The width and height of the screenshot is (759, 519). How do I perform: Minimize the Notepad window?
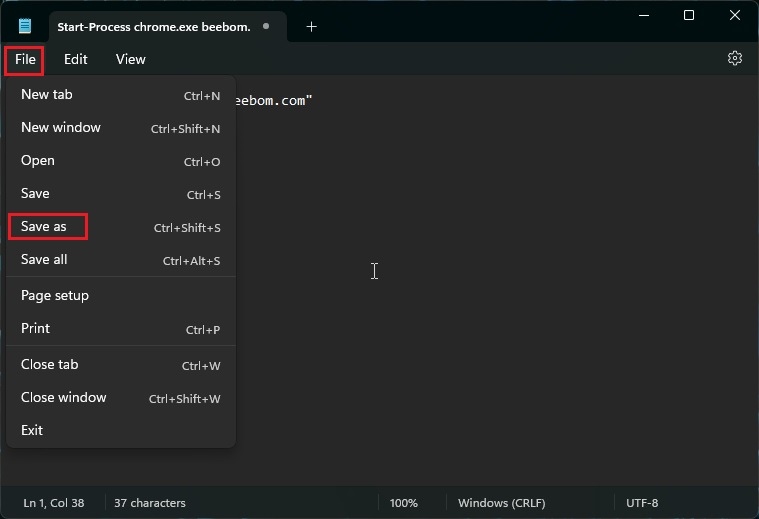(x=644, y=15)
